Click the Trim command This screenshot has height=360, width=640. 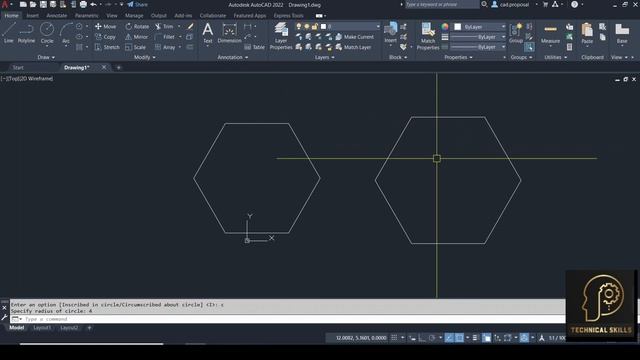tap(164, 26)
